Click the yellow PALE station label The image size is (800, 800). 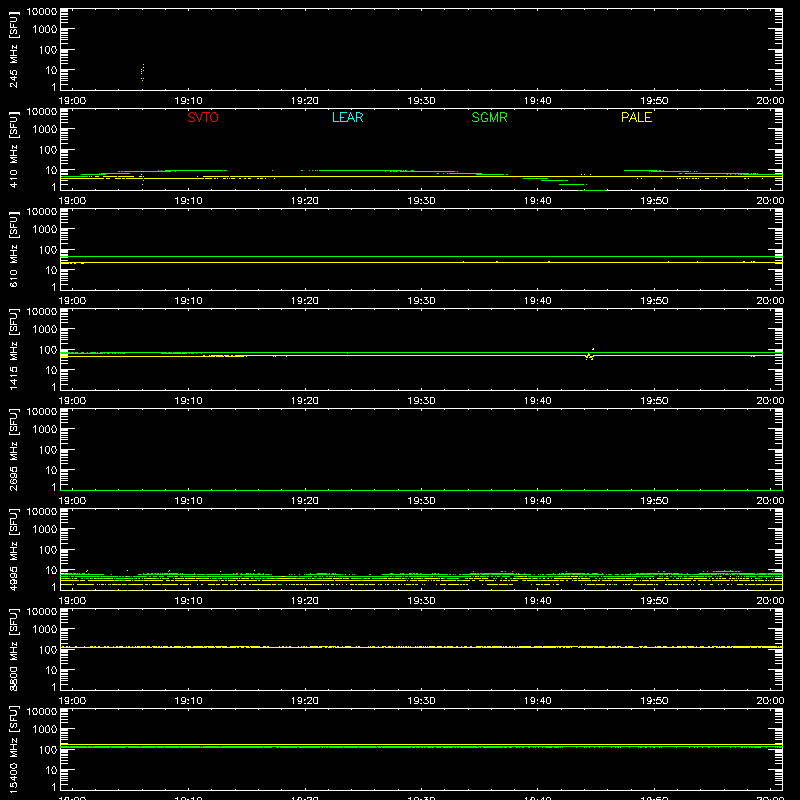[x=636, y=117]
